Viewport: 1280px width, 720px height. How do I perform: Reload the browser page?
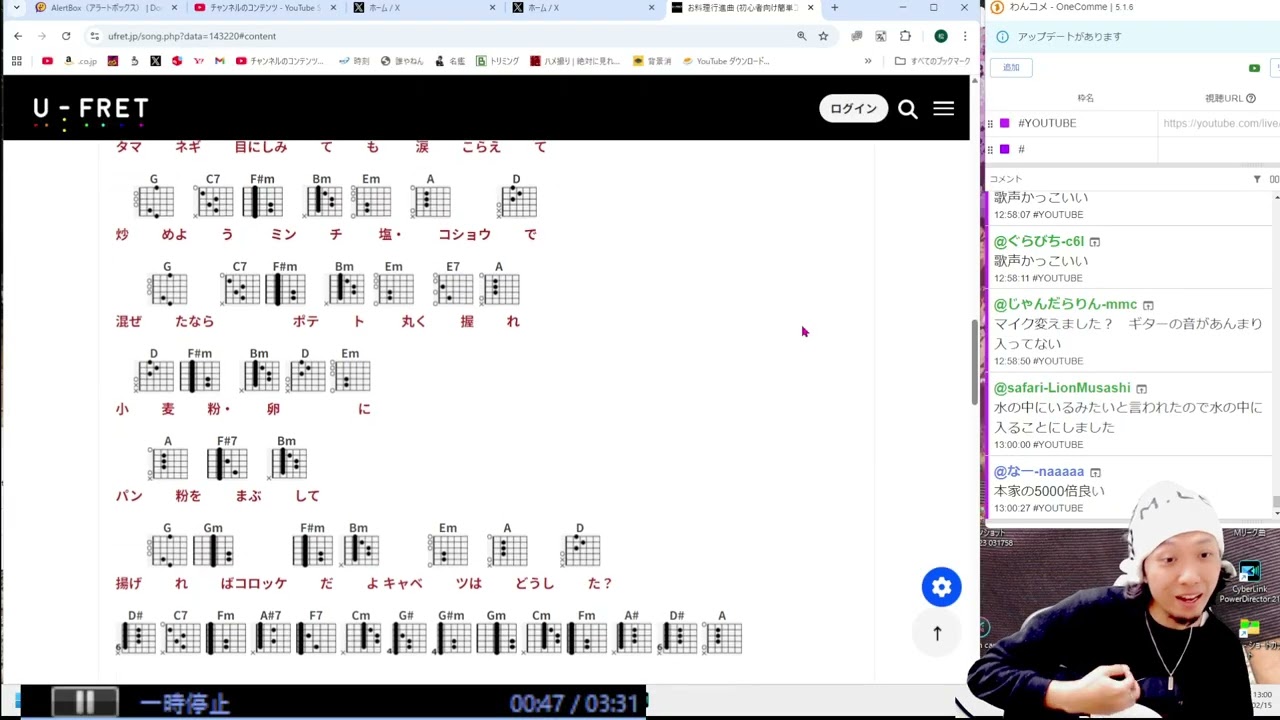point(66,36)
